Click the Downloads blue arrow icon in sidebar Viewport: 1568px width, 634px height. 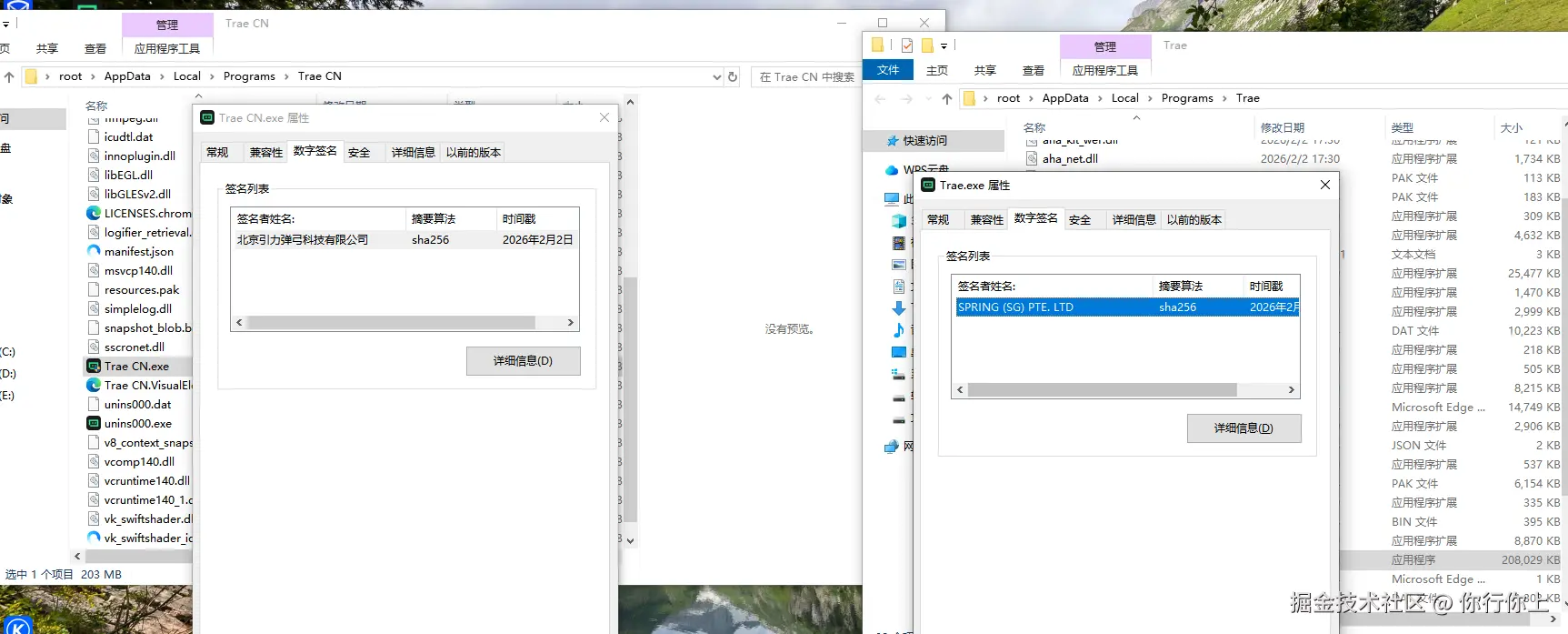pos(899,307)
